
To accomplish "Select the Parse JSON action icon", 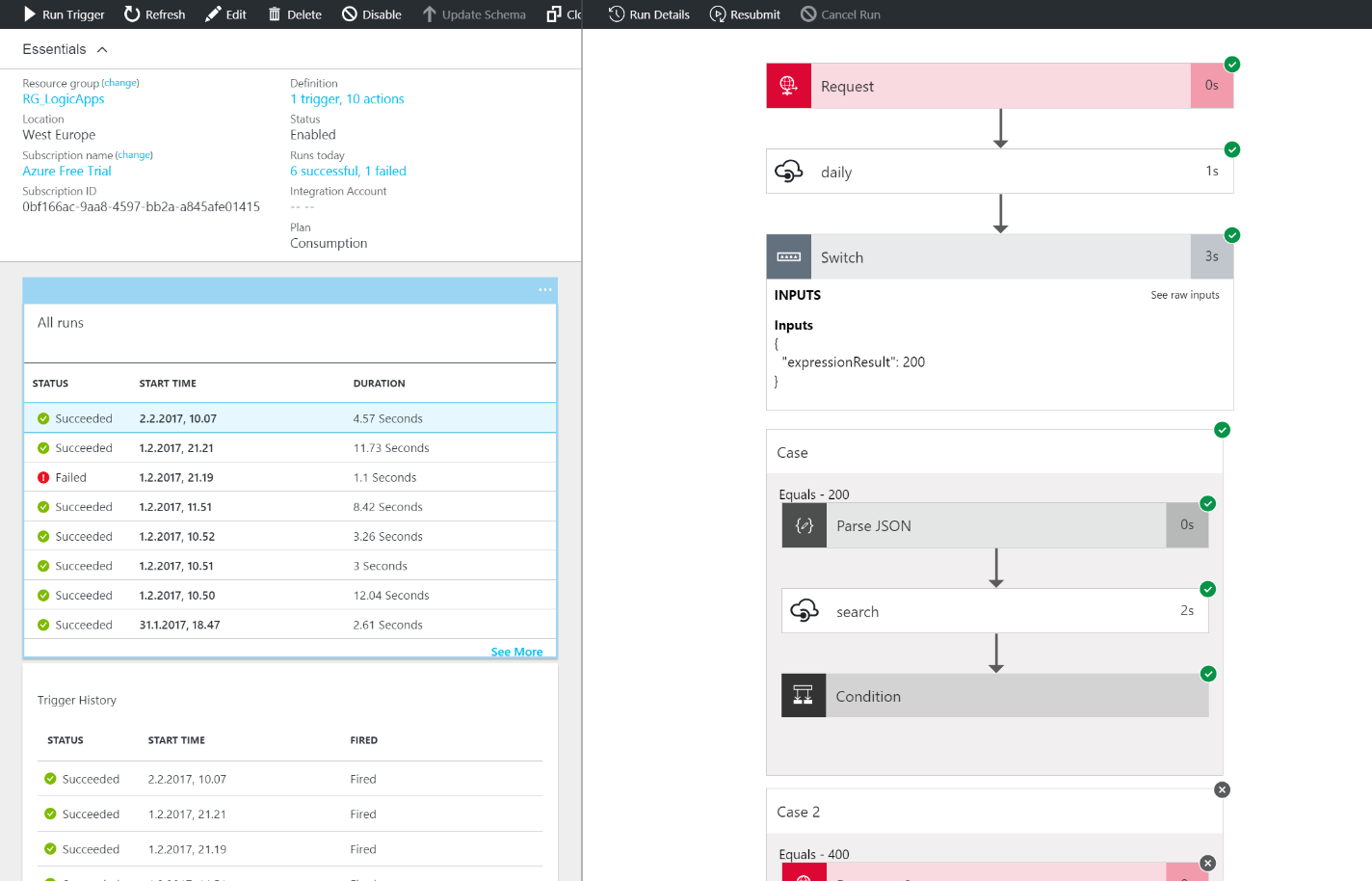I will click(804, 525).
